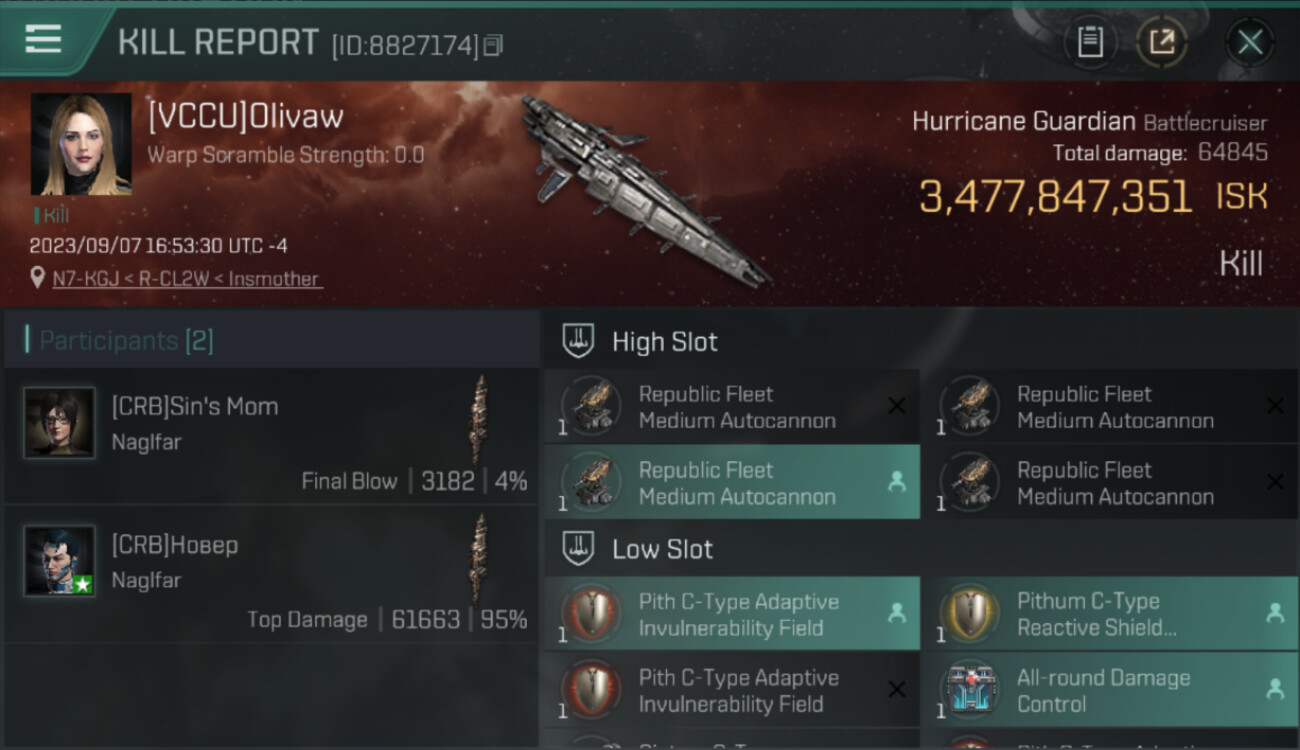Click the share export icon

[1162, 42]
